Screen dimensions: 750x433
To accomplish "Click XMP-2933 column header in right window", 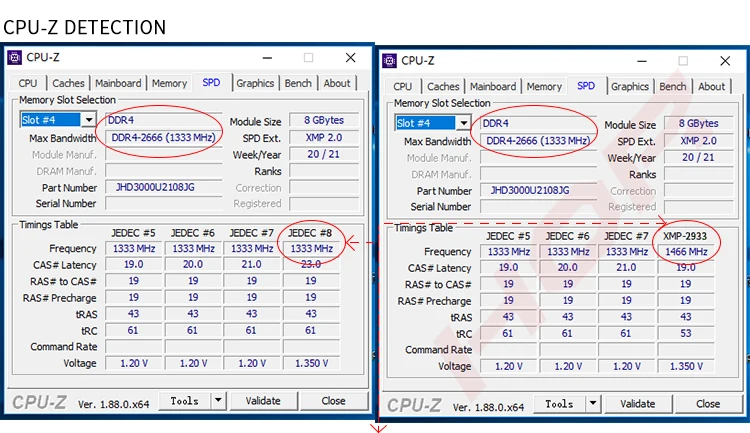I will (x=685, y=236).
